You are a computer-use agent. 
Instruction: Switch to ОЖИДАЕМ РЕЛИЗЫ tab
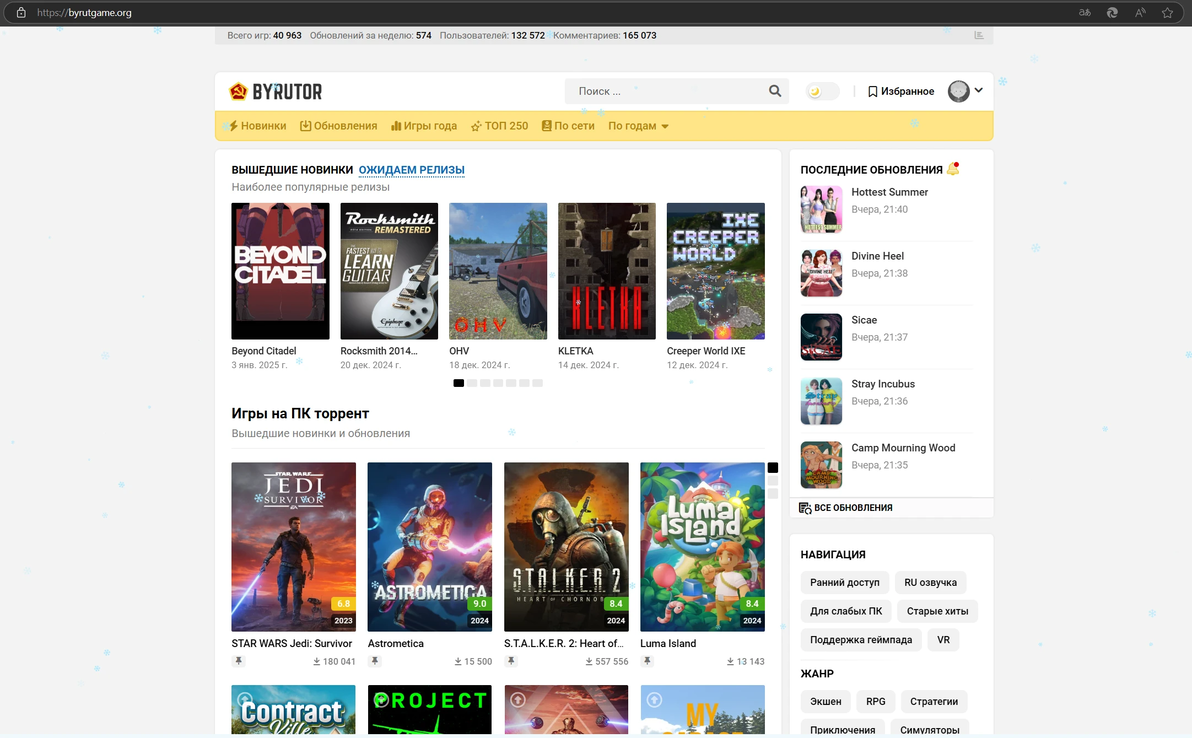411,170
